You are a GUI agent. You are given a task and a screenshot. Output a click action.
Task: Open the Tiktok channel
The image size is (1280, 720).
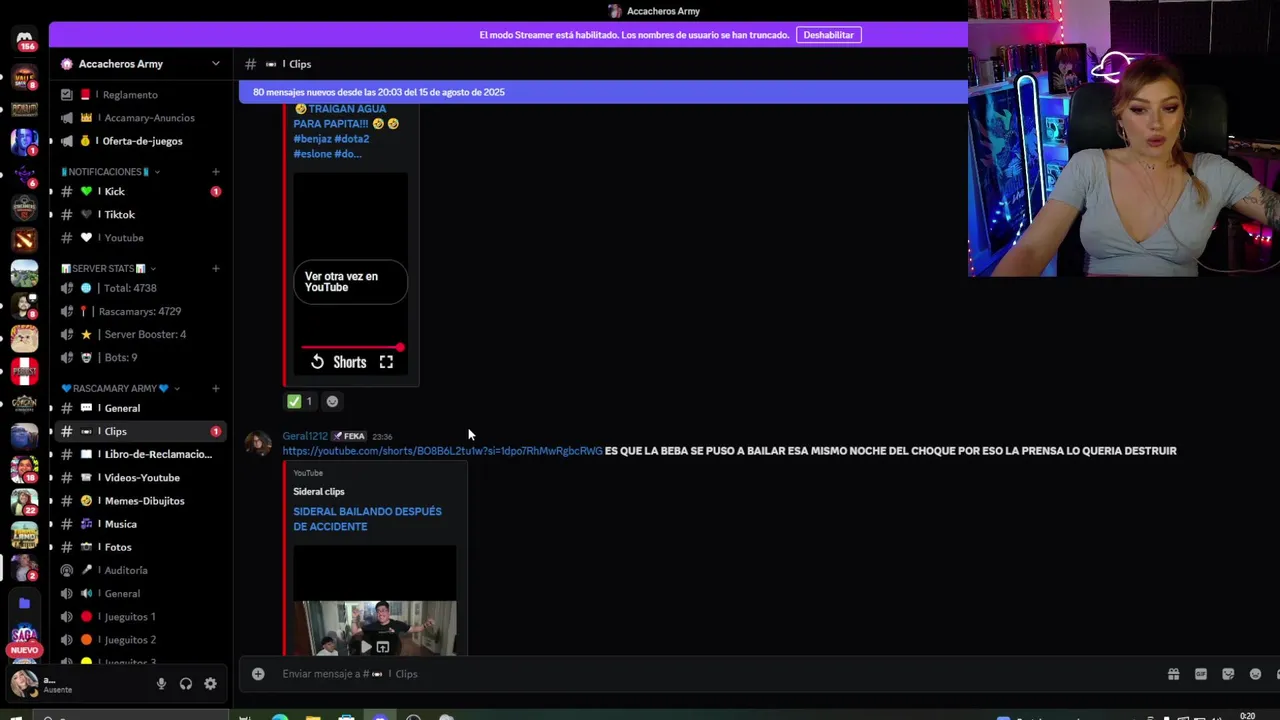click(x=141, y=214)
